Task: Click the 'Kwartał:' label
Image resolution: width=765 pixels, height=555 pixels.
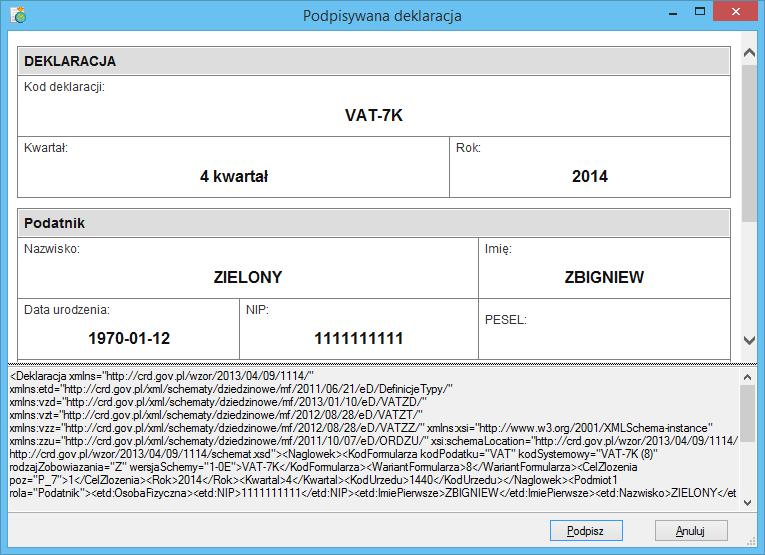Action: coord(46,148)
